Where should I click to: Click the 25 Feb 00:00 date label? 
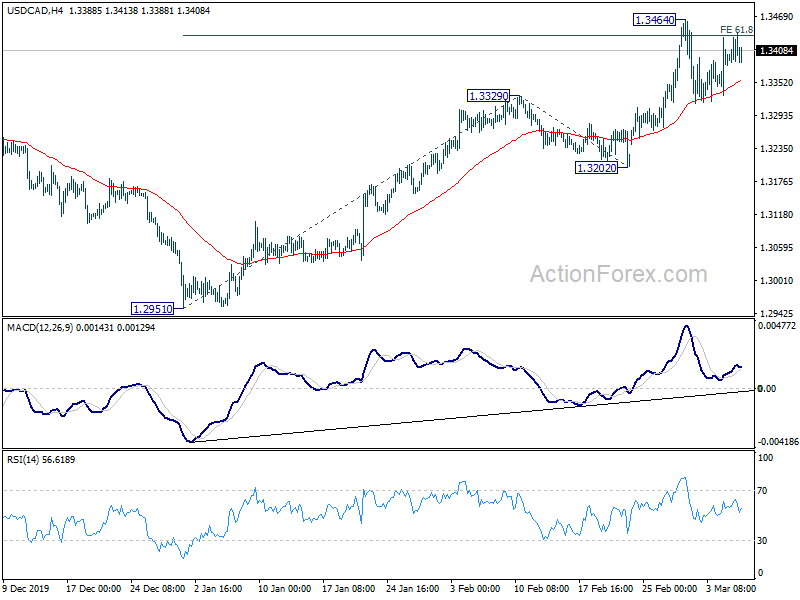click(x=669, y=588)
